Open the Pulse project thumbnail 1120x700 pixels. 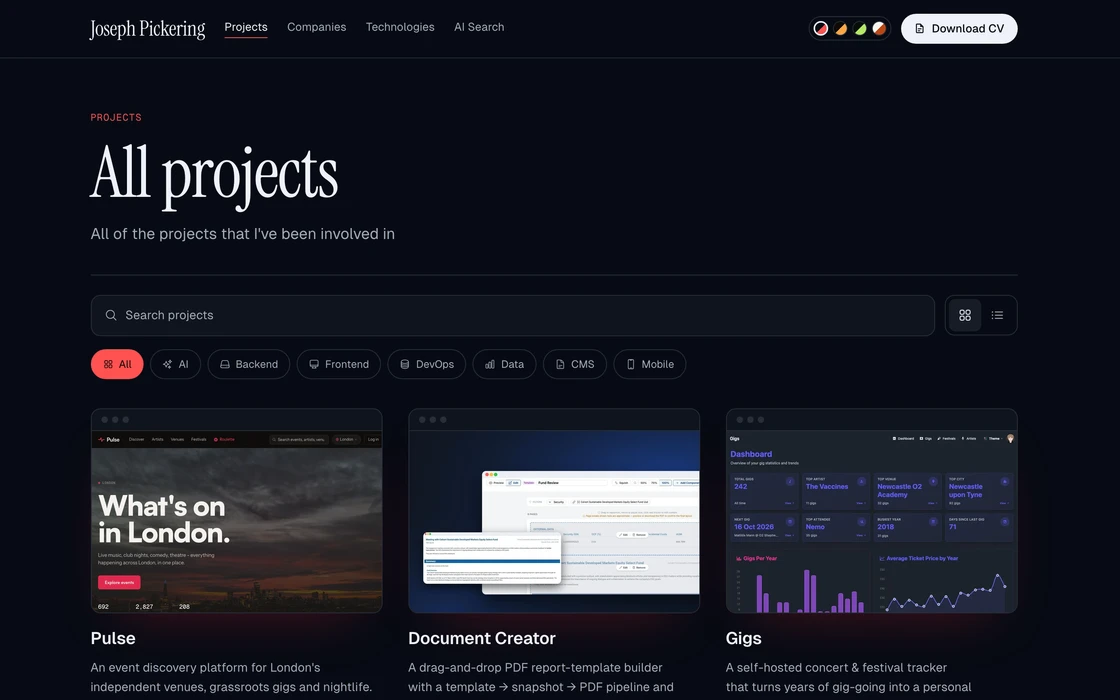[236, 511]
